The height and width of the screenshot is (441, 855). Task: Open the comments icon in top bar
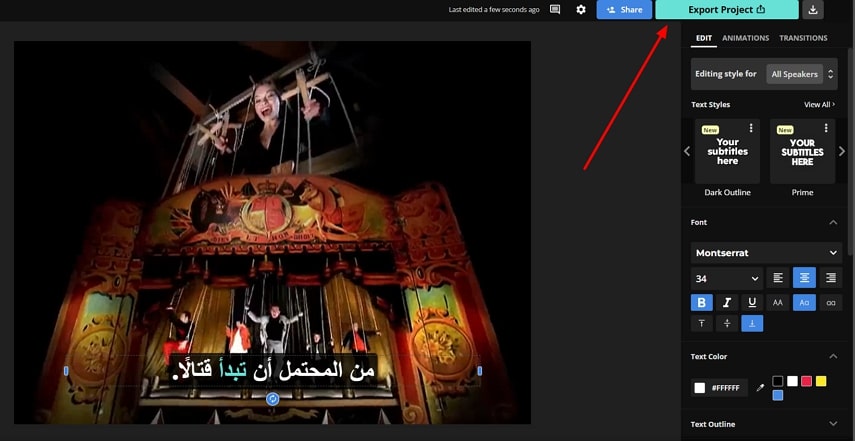[x=555, y=10]
